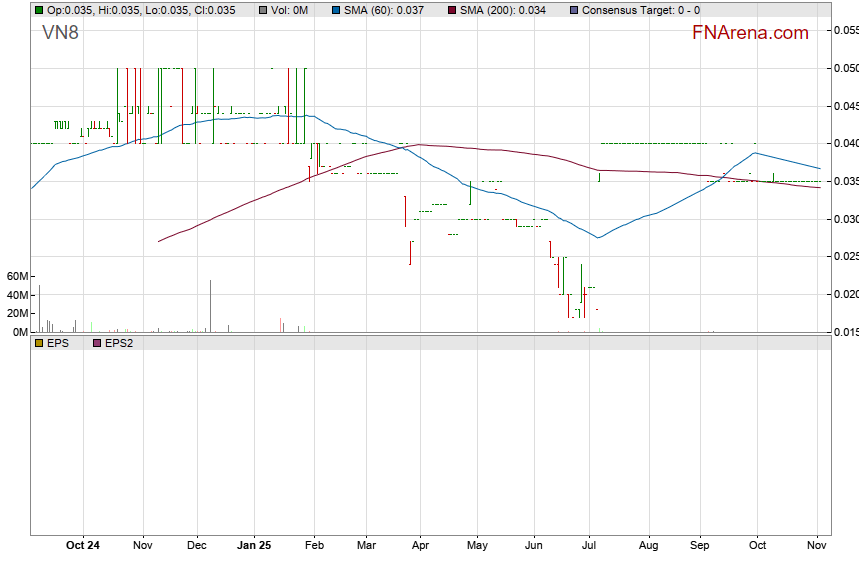Click the VN8 ticker label
Image resolution: width=859 pixels, height=566 pixels.
(x=61, y=34)
